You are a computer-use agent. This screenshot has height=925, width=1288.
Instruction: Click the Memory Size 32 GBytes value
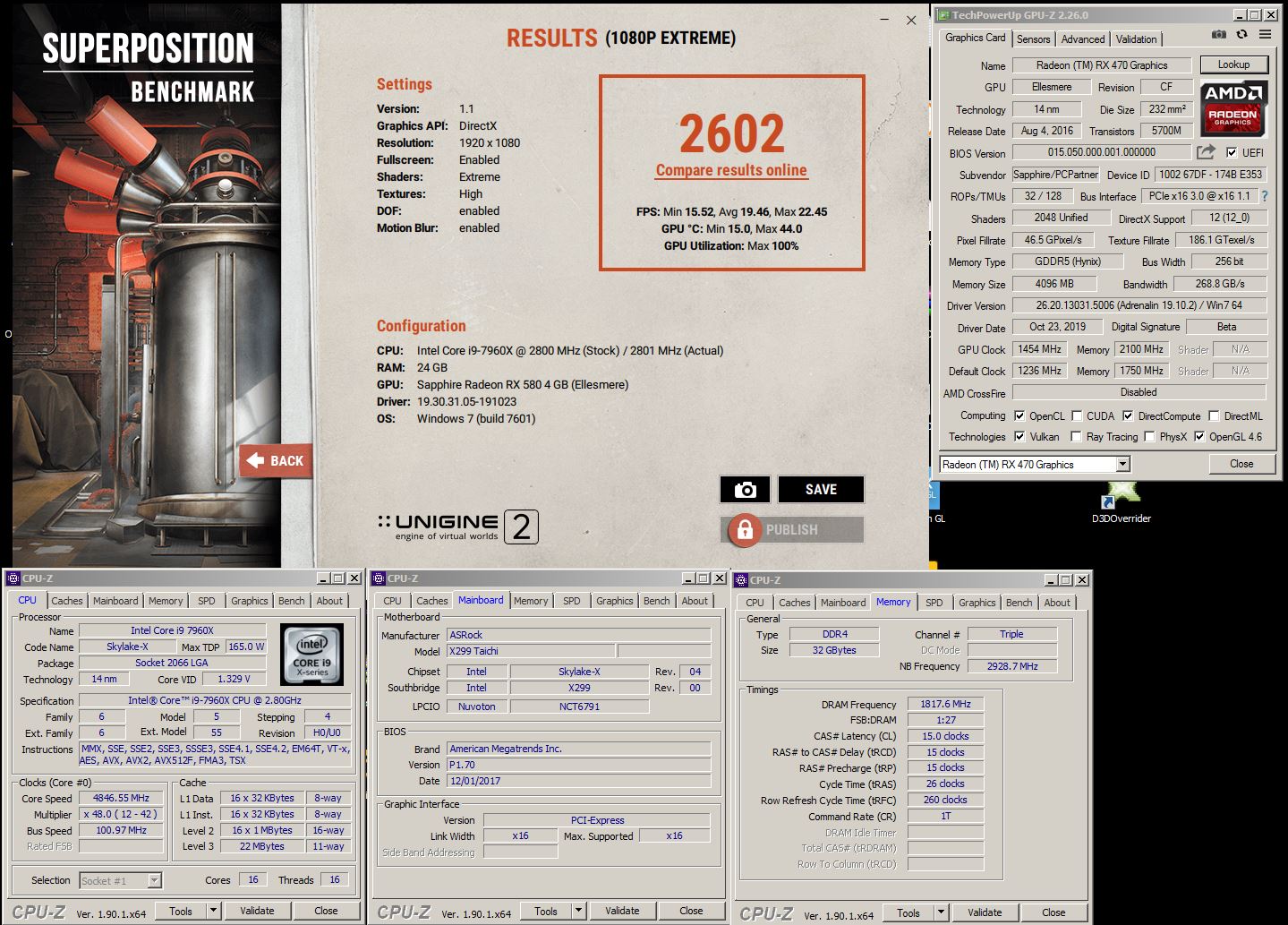[834, 650]
